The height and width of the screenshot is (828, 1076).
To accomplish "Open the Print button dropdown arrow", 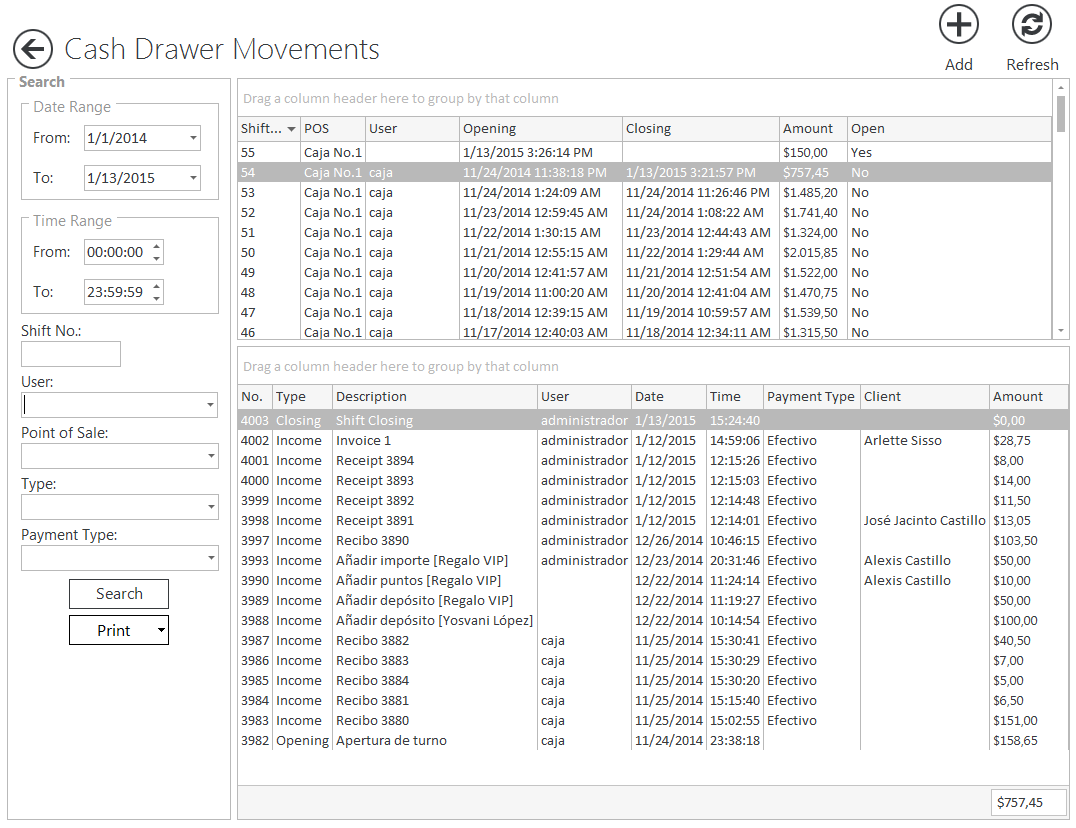I will [x=160, y=631].
